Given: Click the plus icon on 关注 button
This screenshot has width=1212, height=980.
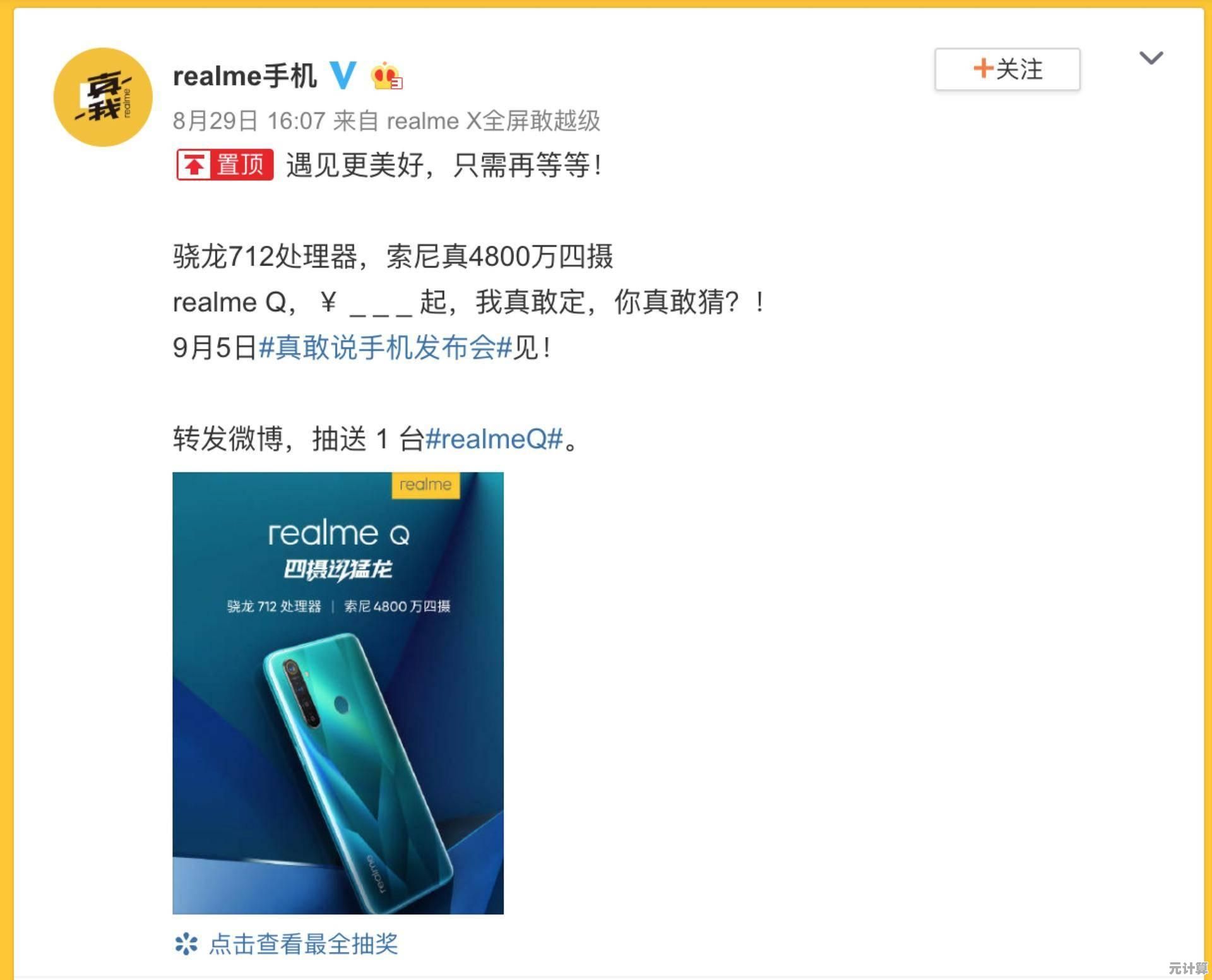Looking at the screenshot, I should pos(983,68).
